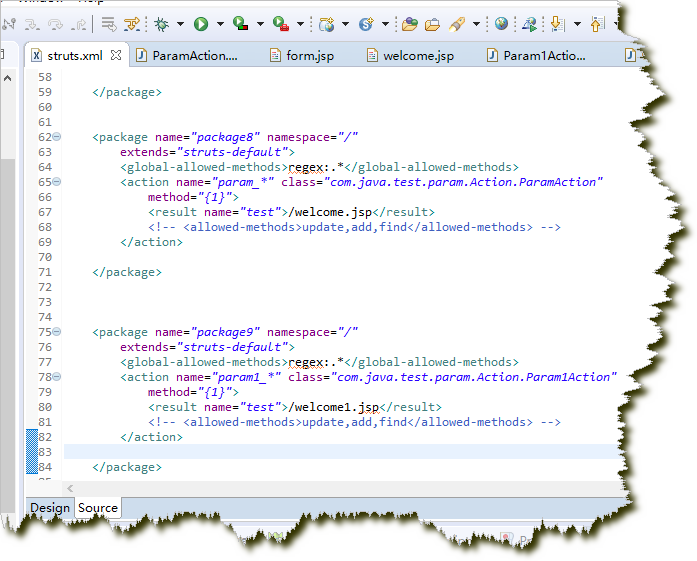Image resolution: width=697 pixels, height=561 pixels.
Task: Click the green Run button
Action: (x=201, y=24)
